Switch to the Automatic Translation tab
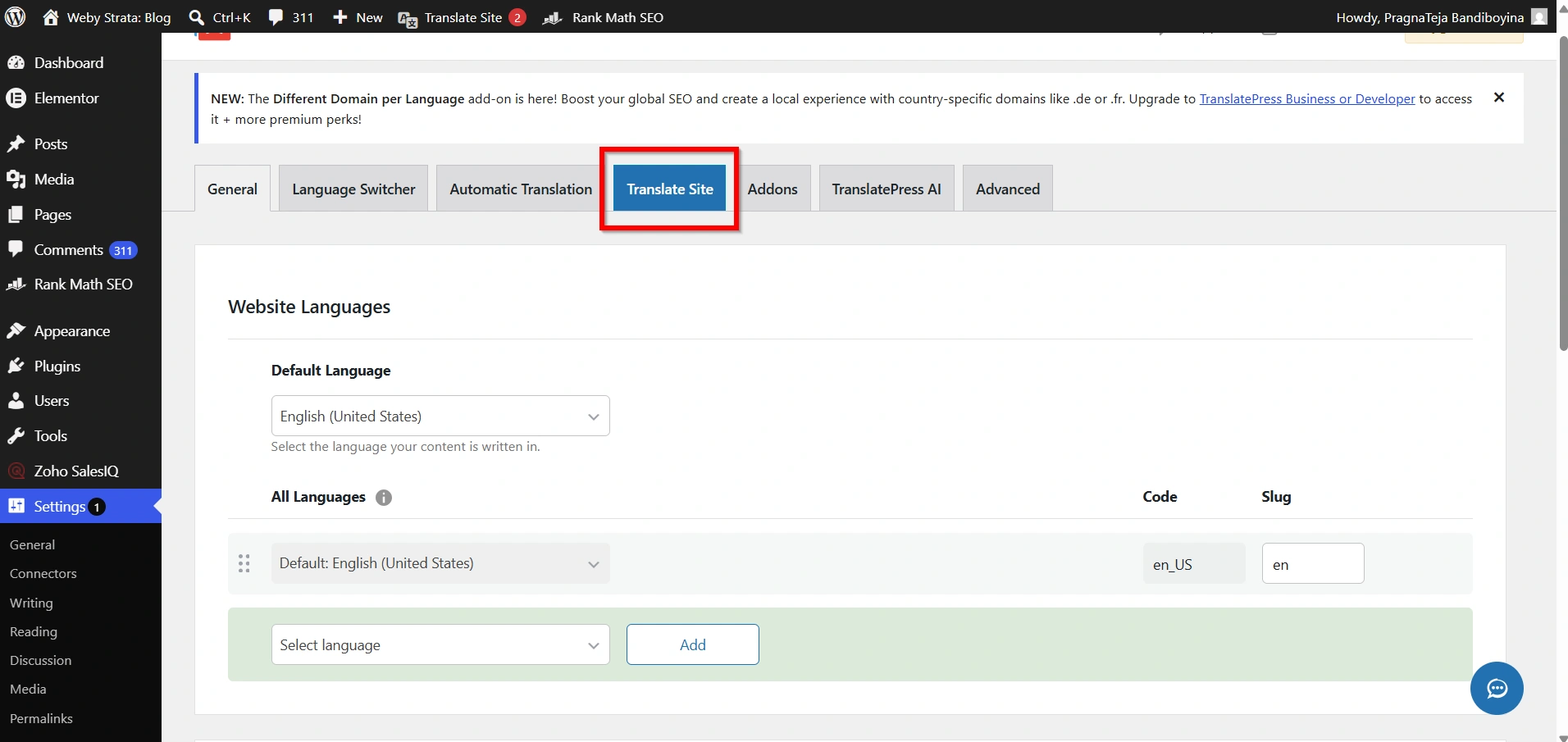 (521, 189)
